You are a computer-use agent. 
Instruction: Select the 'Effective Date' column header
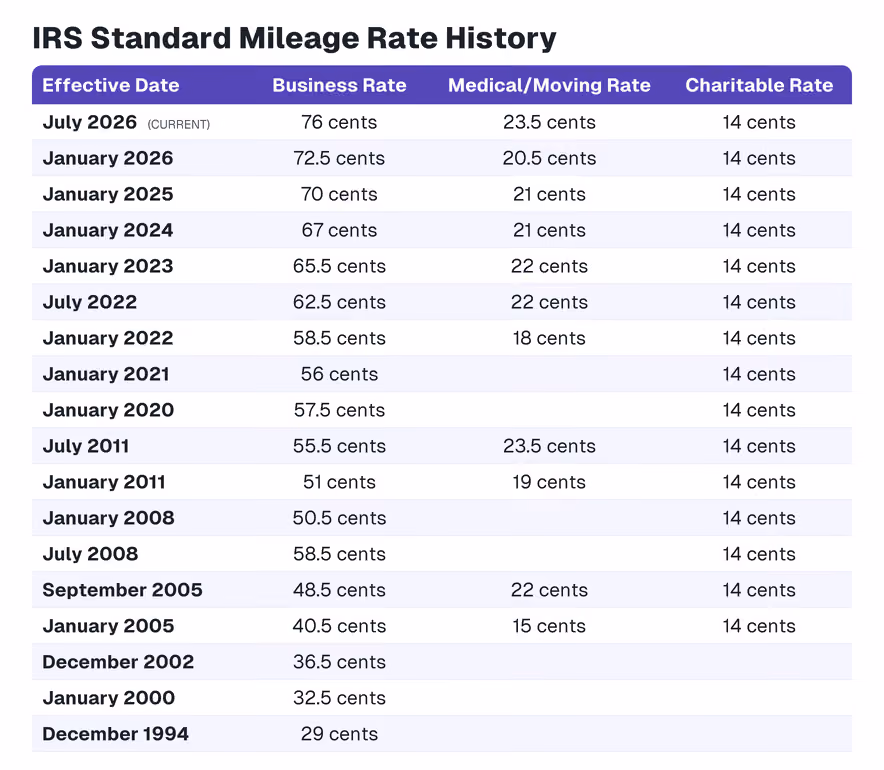[x=110, y=85]
